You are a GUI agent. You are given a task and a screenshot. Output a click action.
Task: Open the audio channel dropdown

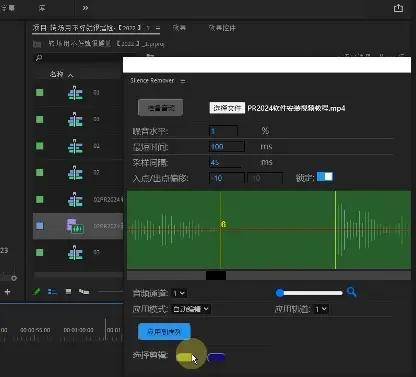pos(179,293)
